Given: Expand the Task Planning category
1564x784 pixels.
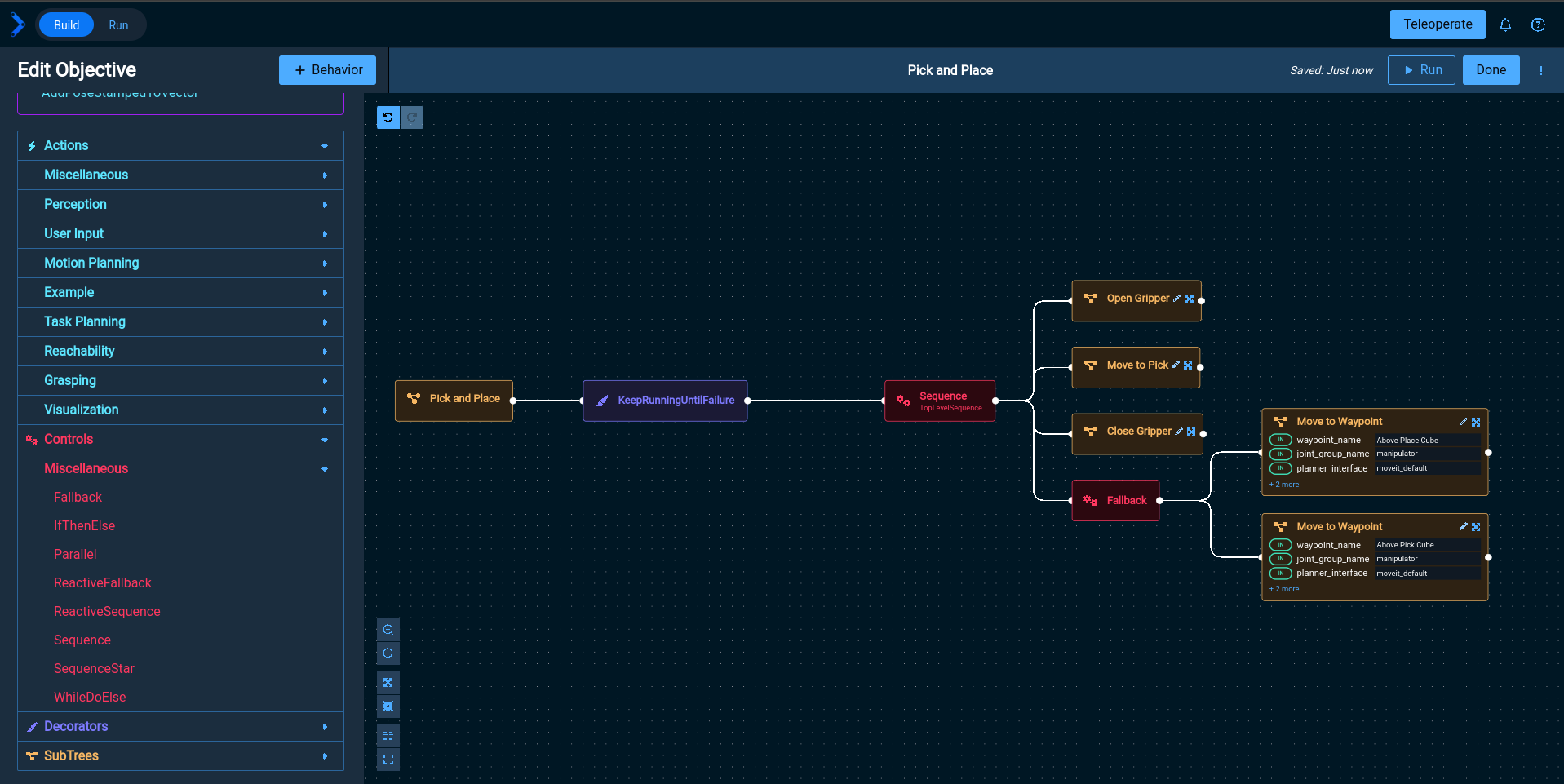Looking at the screenshot, I should tap(180, 322).
